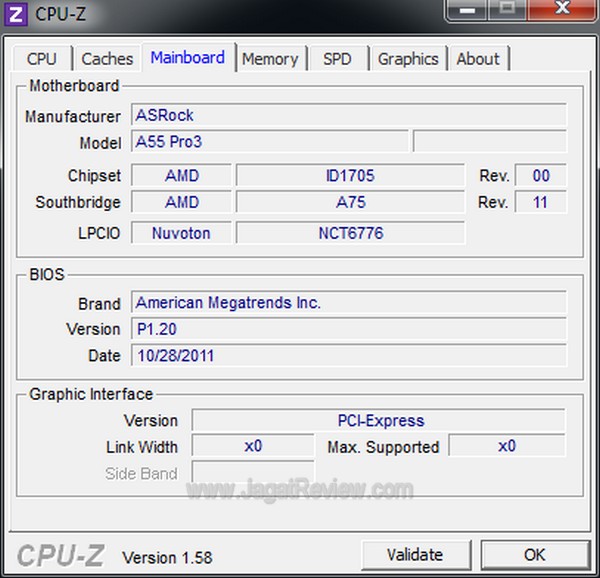Click the CPU-Z purple Z title icon
The image size is (600, 578).
[x=16, y=14]
